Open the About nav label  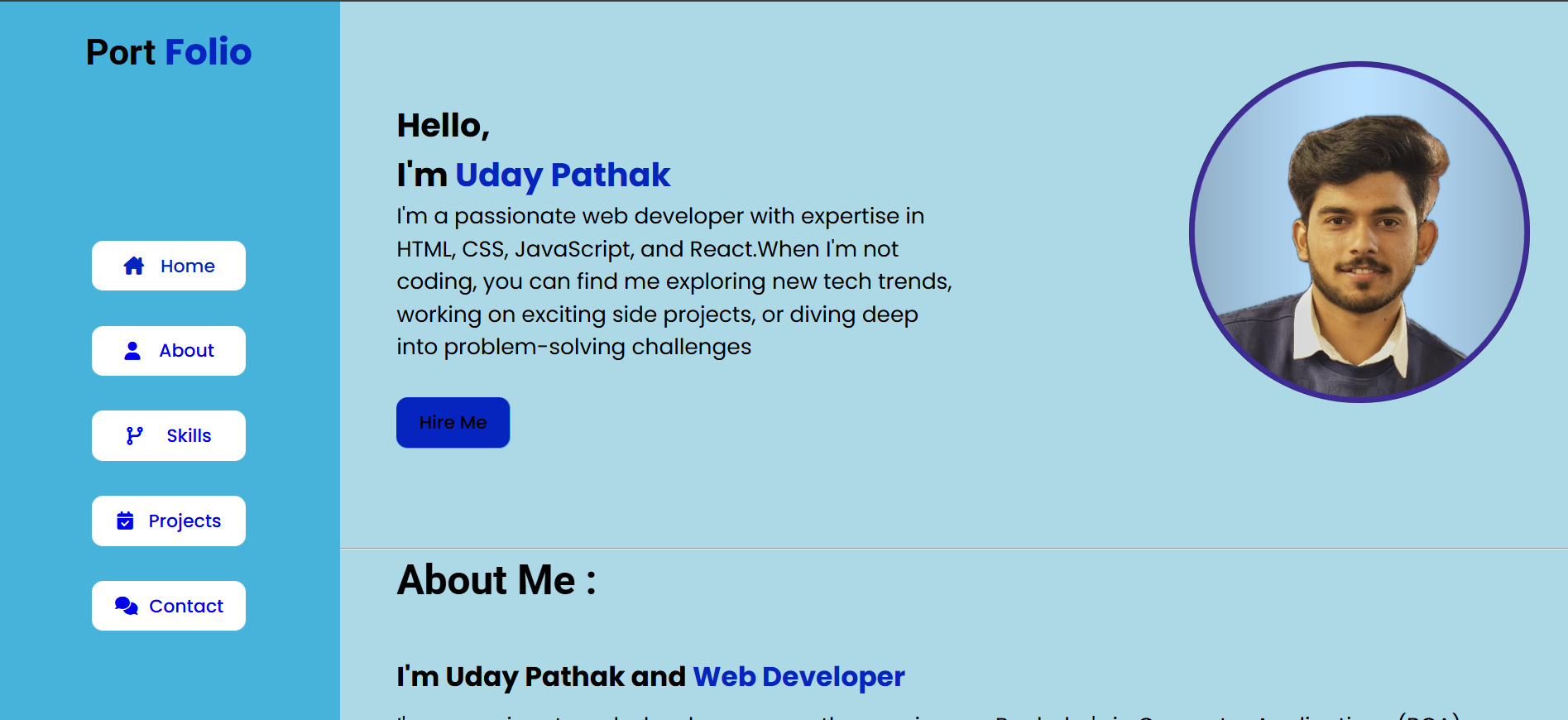[x=187, y=351]
